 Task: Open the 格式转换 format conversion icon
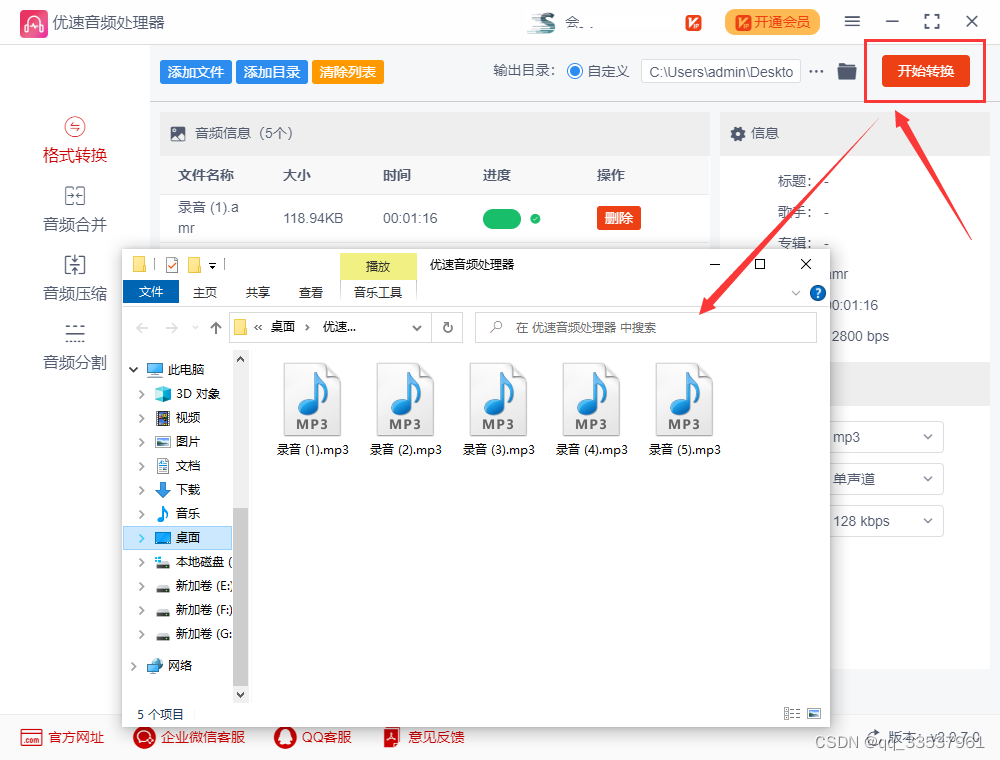[75, 127]
